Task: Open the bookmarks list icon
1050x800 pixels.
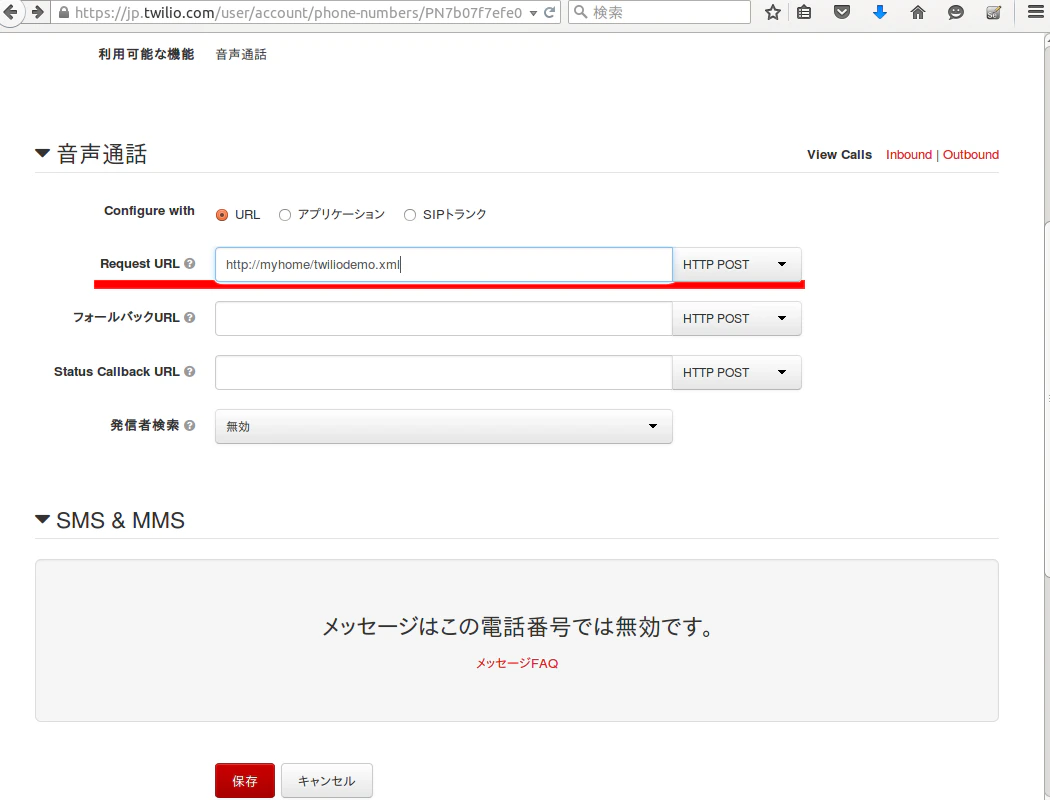Action: [x=804, y=12]
